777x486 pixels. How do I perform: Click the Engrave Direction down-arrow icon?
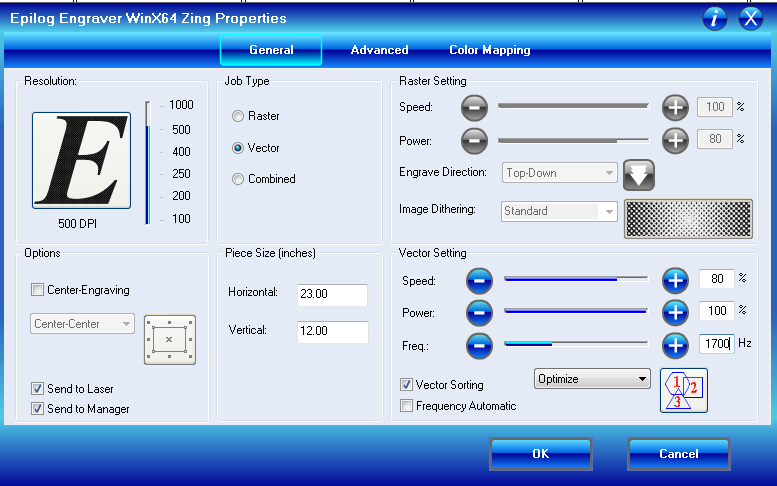pos(639,175)
